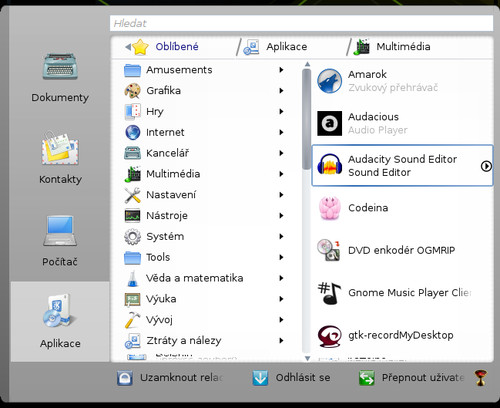
Task: Click the Hry playing cards icon
Action: click(x=132, y=111)
